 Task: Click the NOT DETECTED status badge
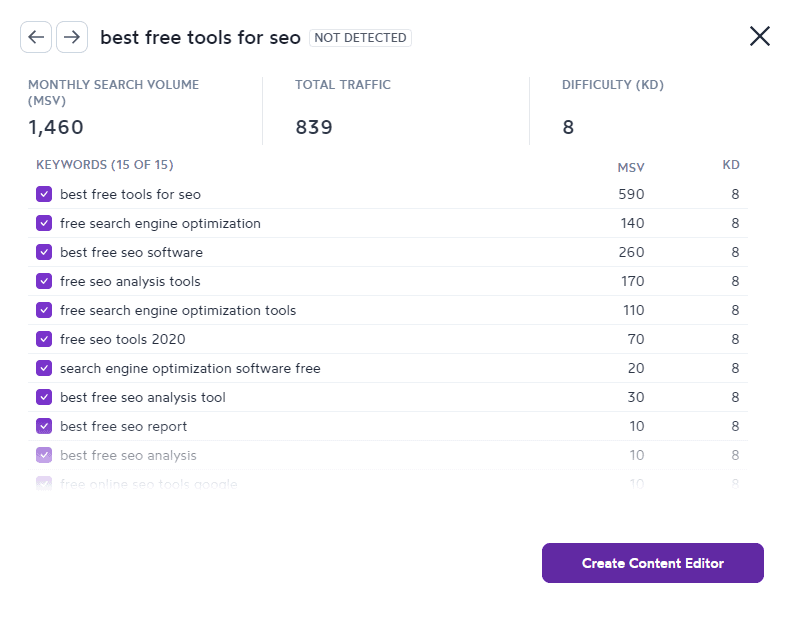tap(360, 38)
